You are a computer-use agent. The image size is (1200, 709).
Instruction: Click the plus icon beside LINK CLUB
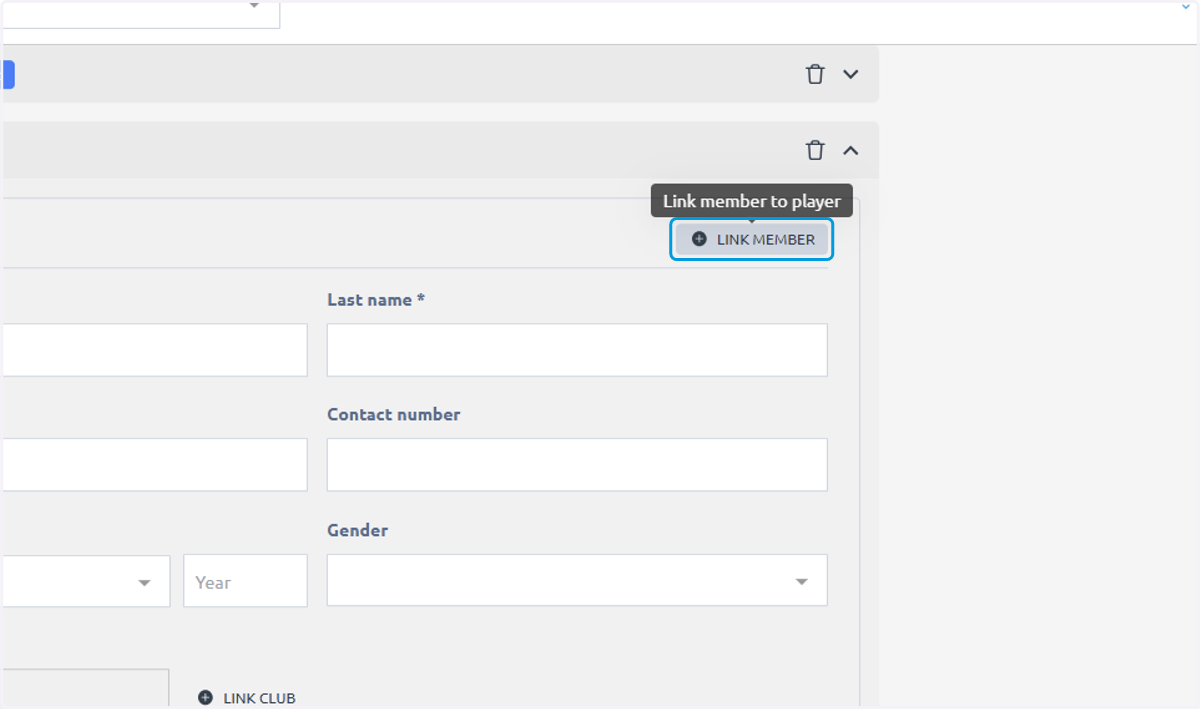point(205,698)
